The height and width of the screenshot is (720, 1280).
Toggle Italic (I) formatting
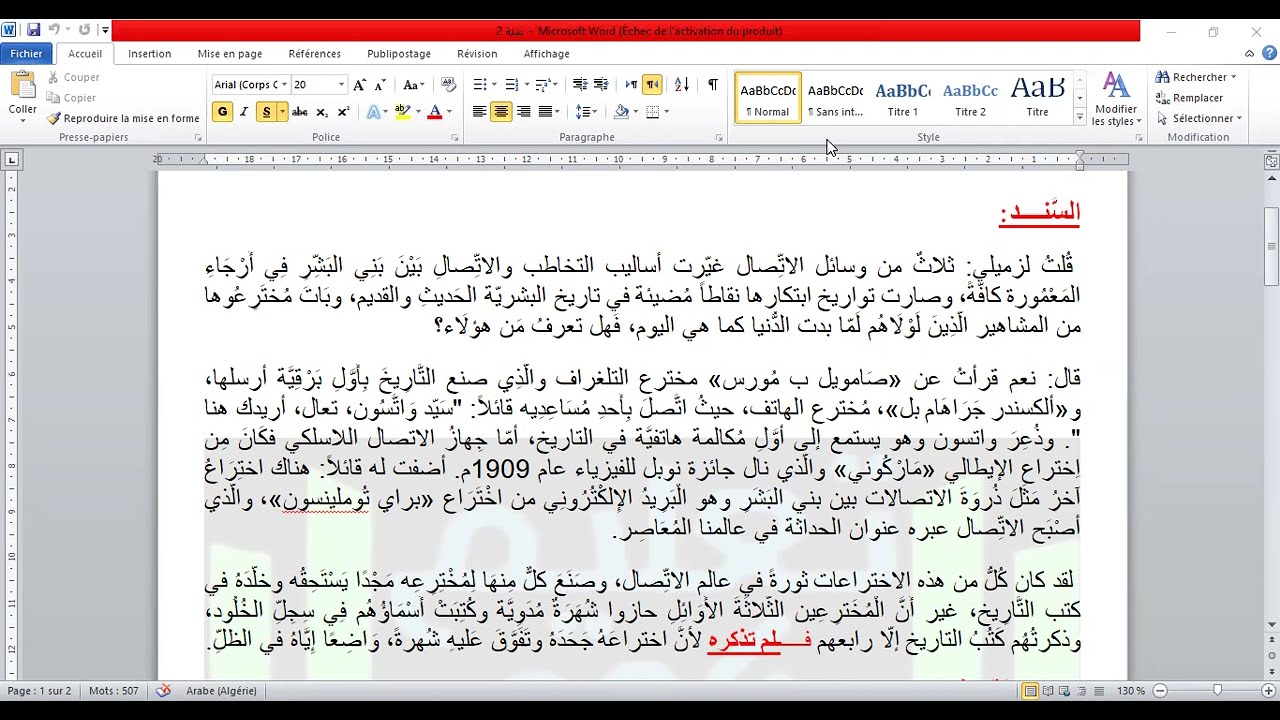[x=243, y=112]
